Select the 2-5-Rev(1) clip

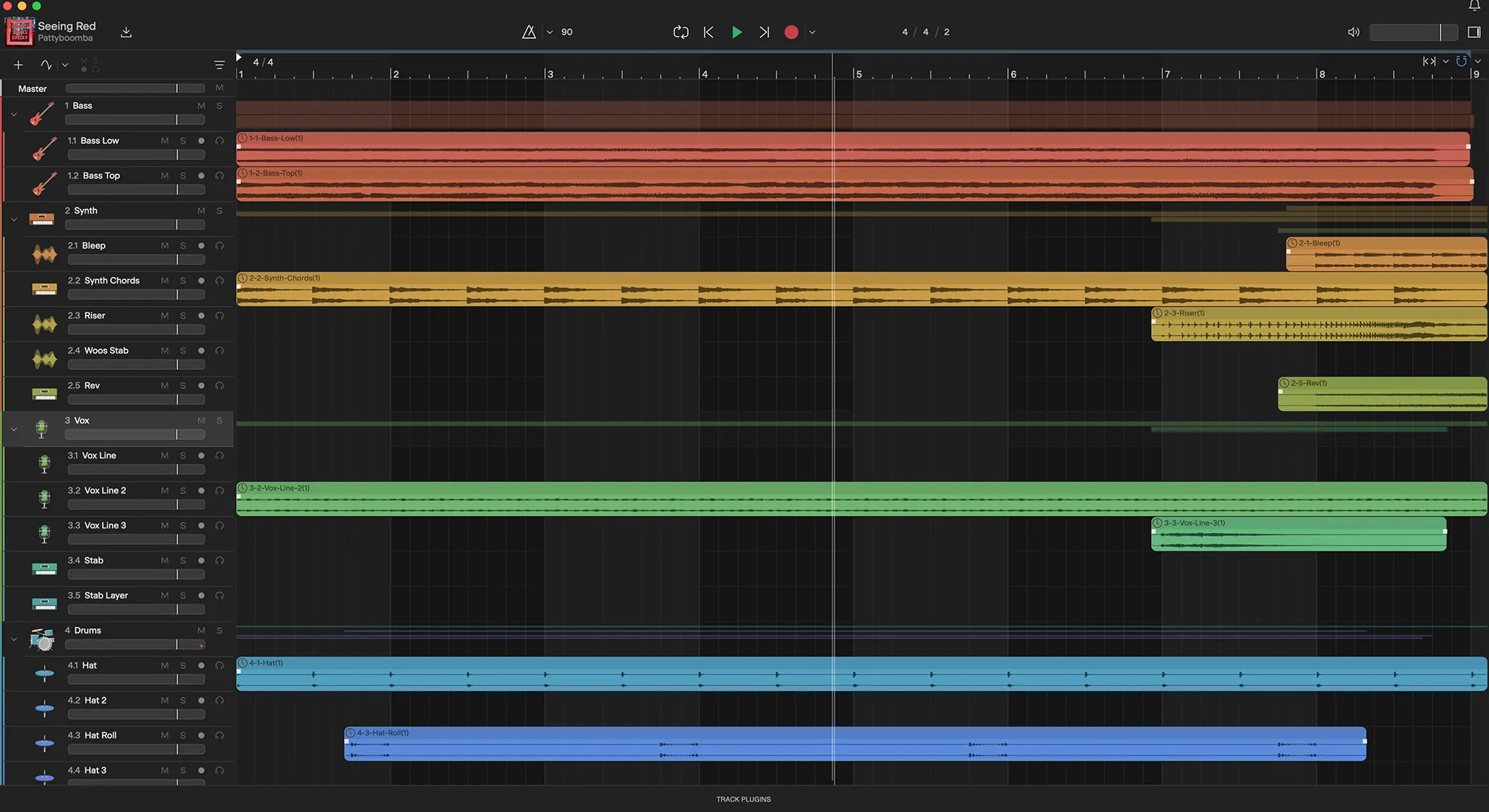coord(1383,394)
